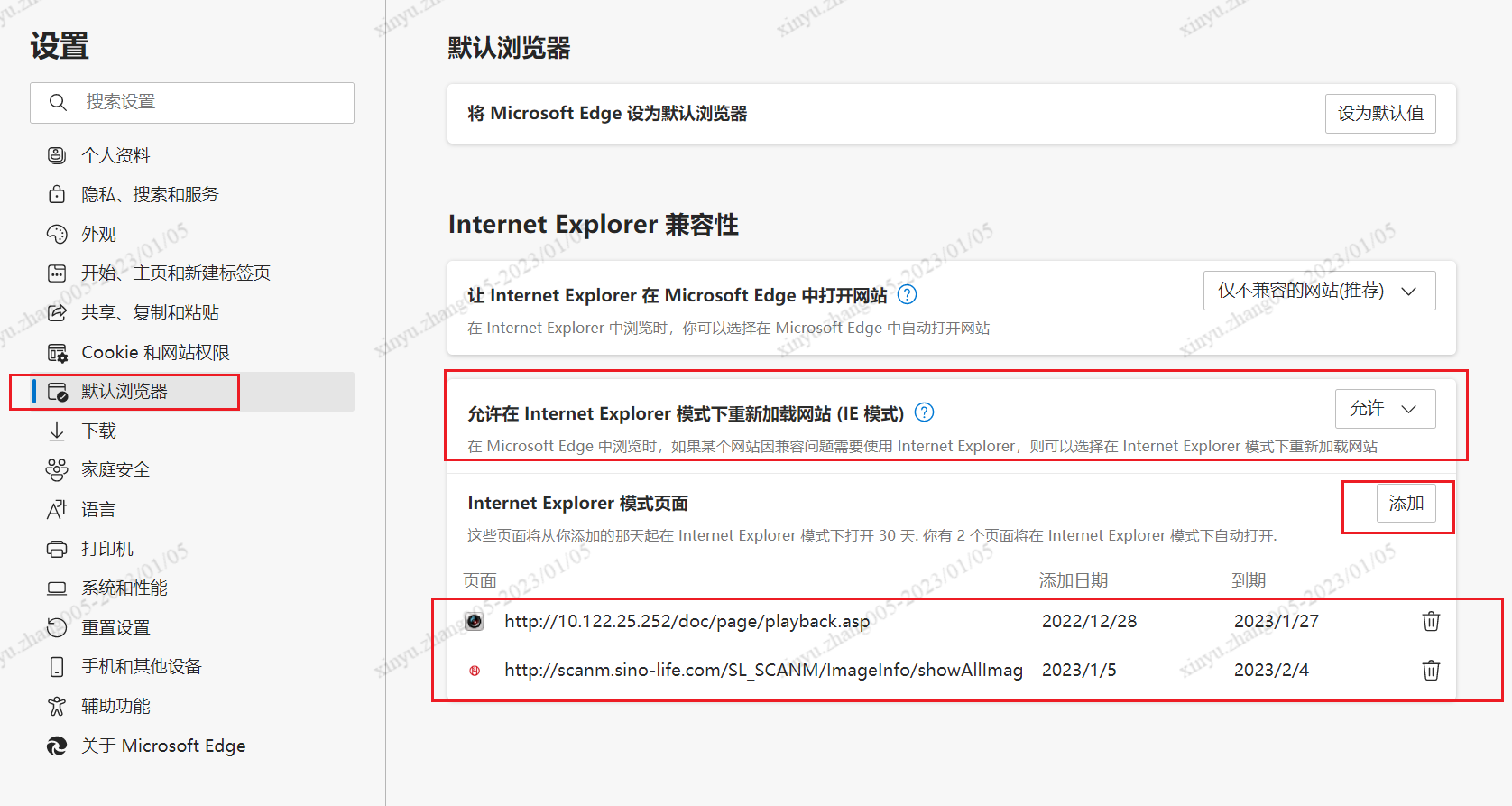This screenshot has width=1512, height=806.
Task: Click the scanm.sino-life.com ImageInfo URL
Action: tap(763, 670)
